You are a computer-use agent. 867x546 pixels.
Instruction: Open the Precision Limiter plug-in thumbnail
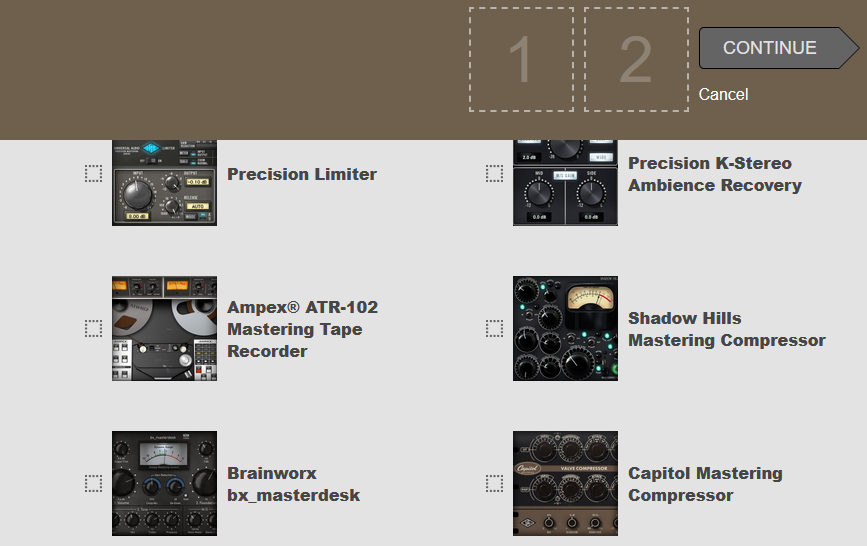(x=164, y=183)
